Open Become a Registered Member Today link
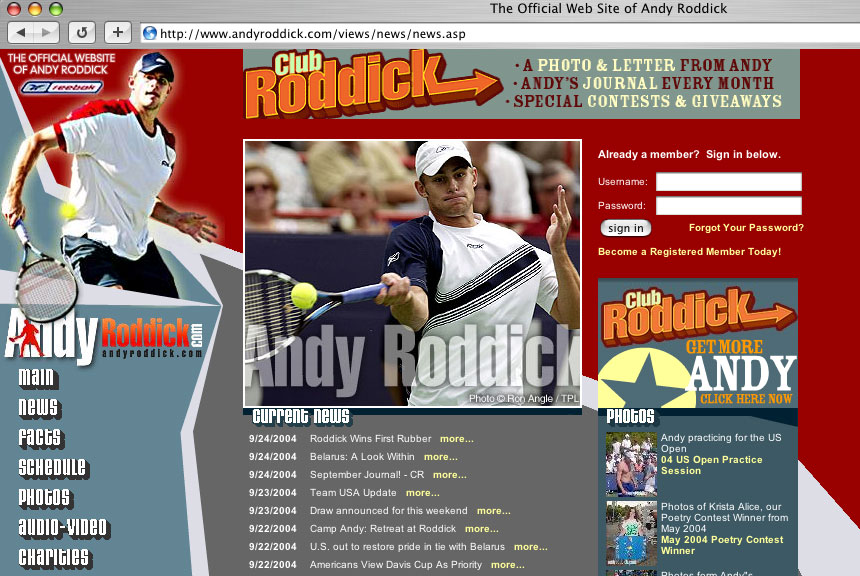The image size is (860, 576). pyautogui.click(x=689, y=252)
